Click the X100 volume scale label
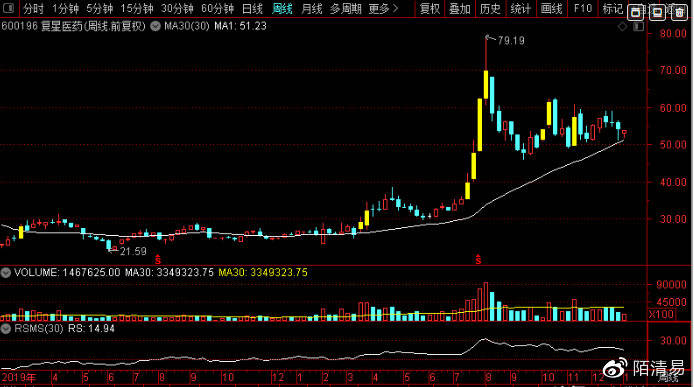The height and width of the screenshot is (387, 694). pos(662,314)
